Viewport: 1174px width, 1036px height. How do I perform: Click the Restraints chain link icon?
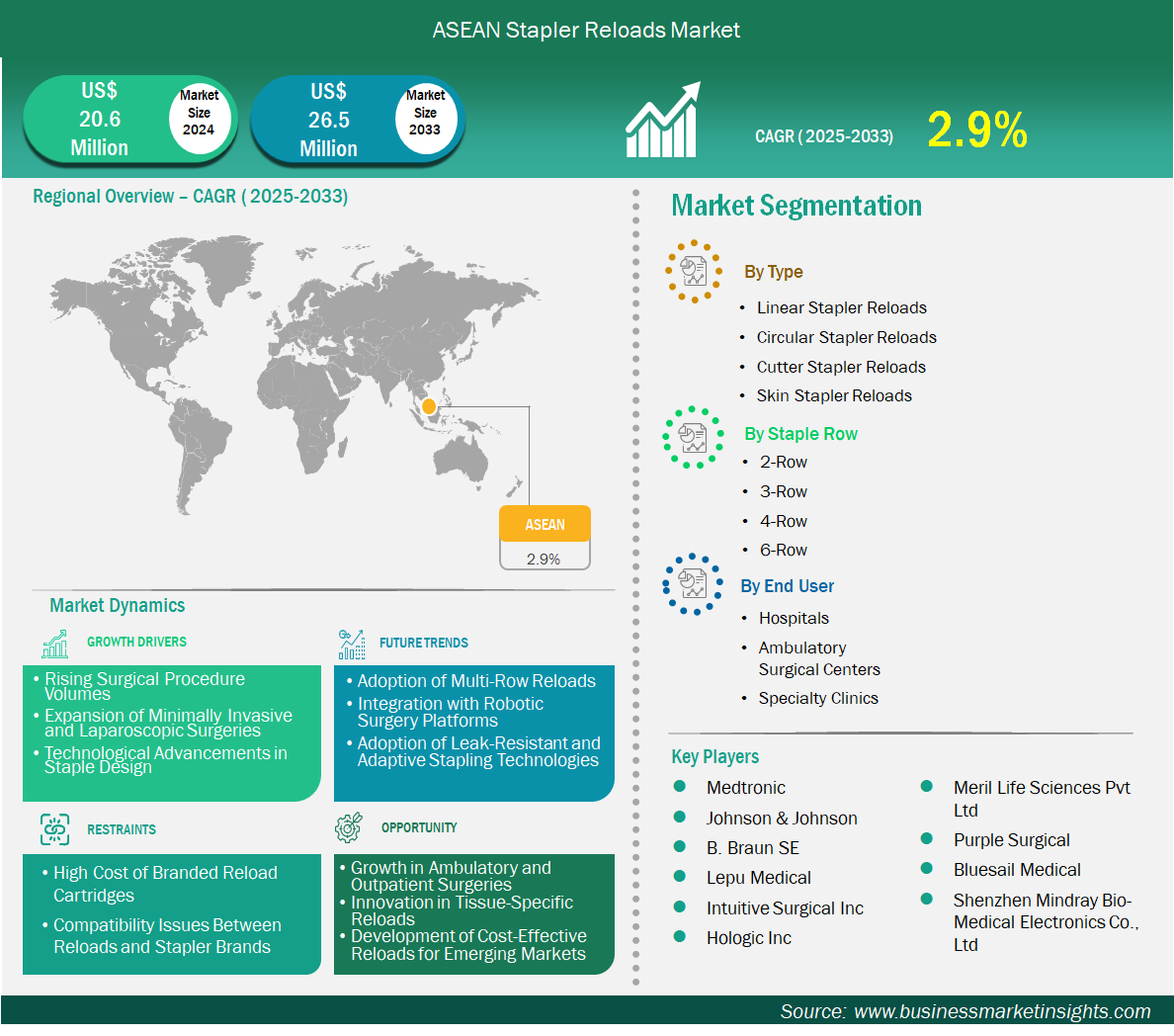pos(55,829)
